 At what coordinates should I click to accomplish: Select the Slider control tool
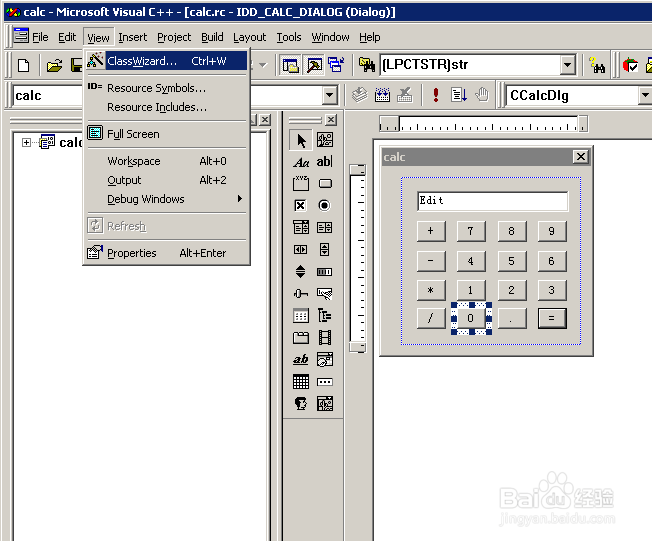pos(301,294)
